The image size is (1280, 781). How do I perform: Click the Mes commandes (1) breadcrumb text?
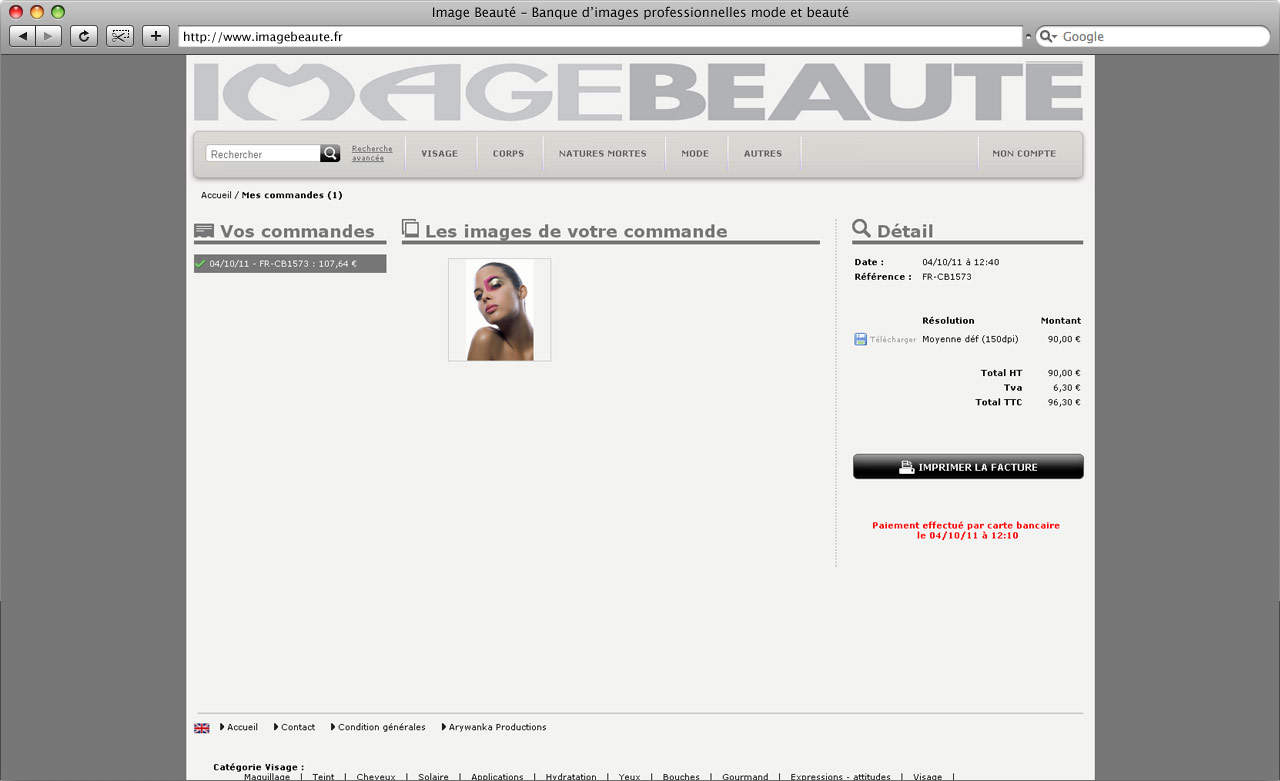(292, 195)
